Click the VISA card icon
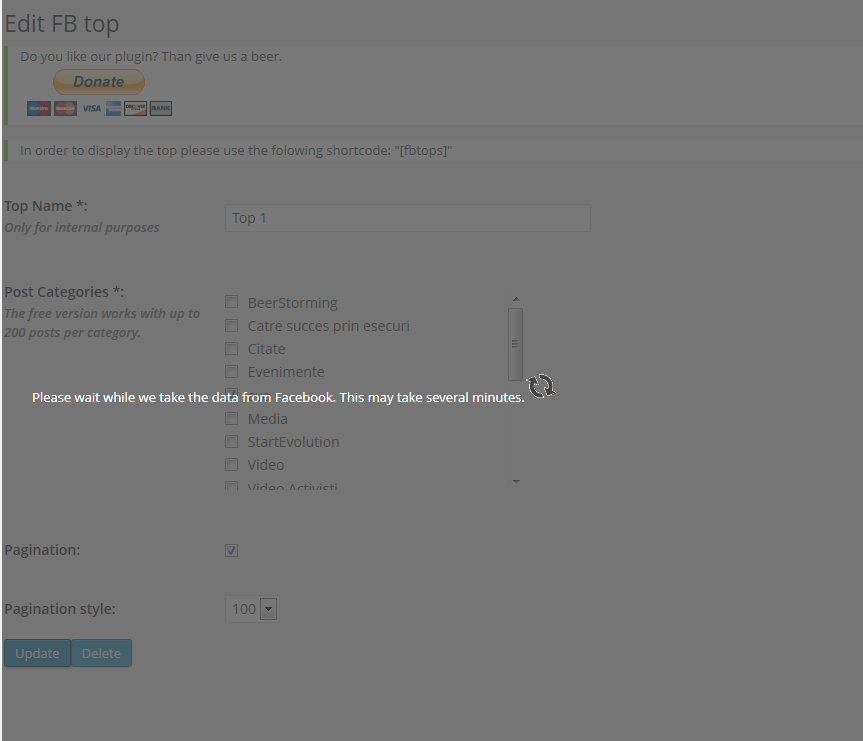Screen dimensions: 863x741 91,108
